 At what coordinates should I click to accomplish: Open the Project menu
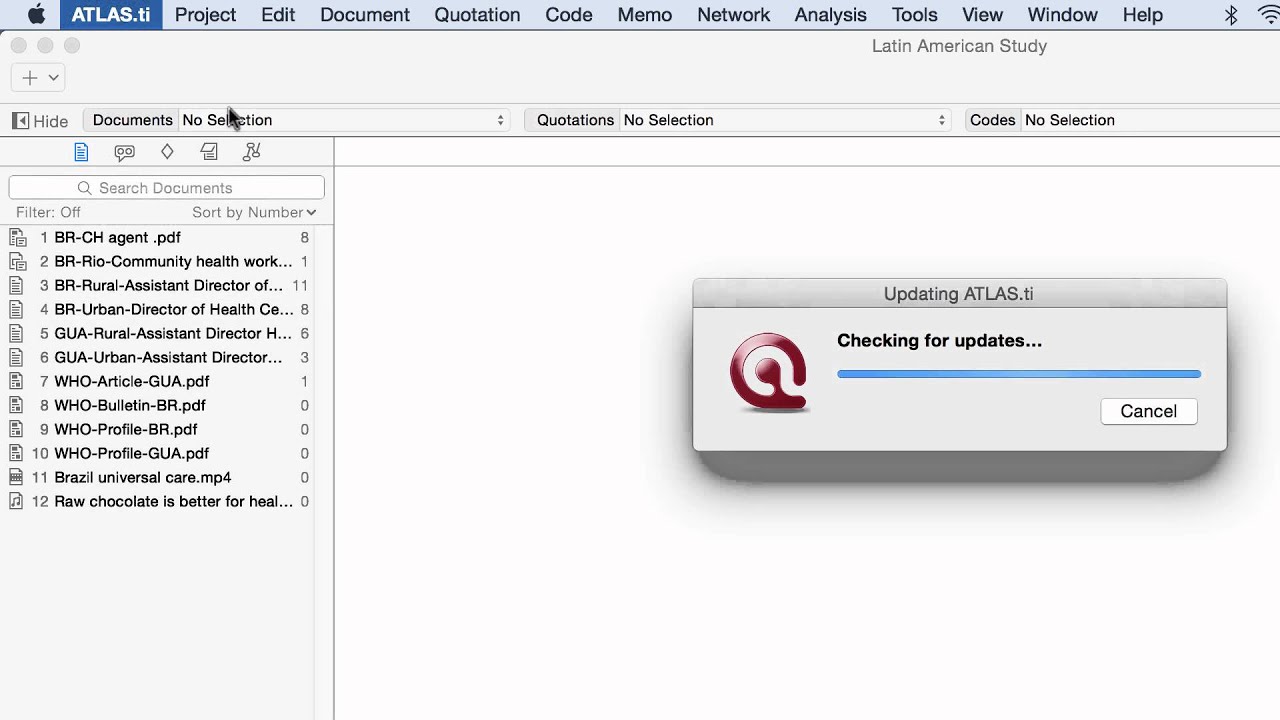(x=205, y=15)
